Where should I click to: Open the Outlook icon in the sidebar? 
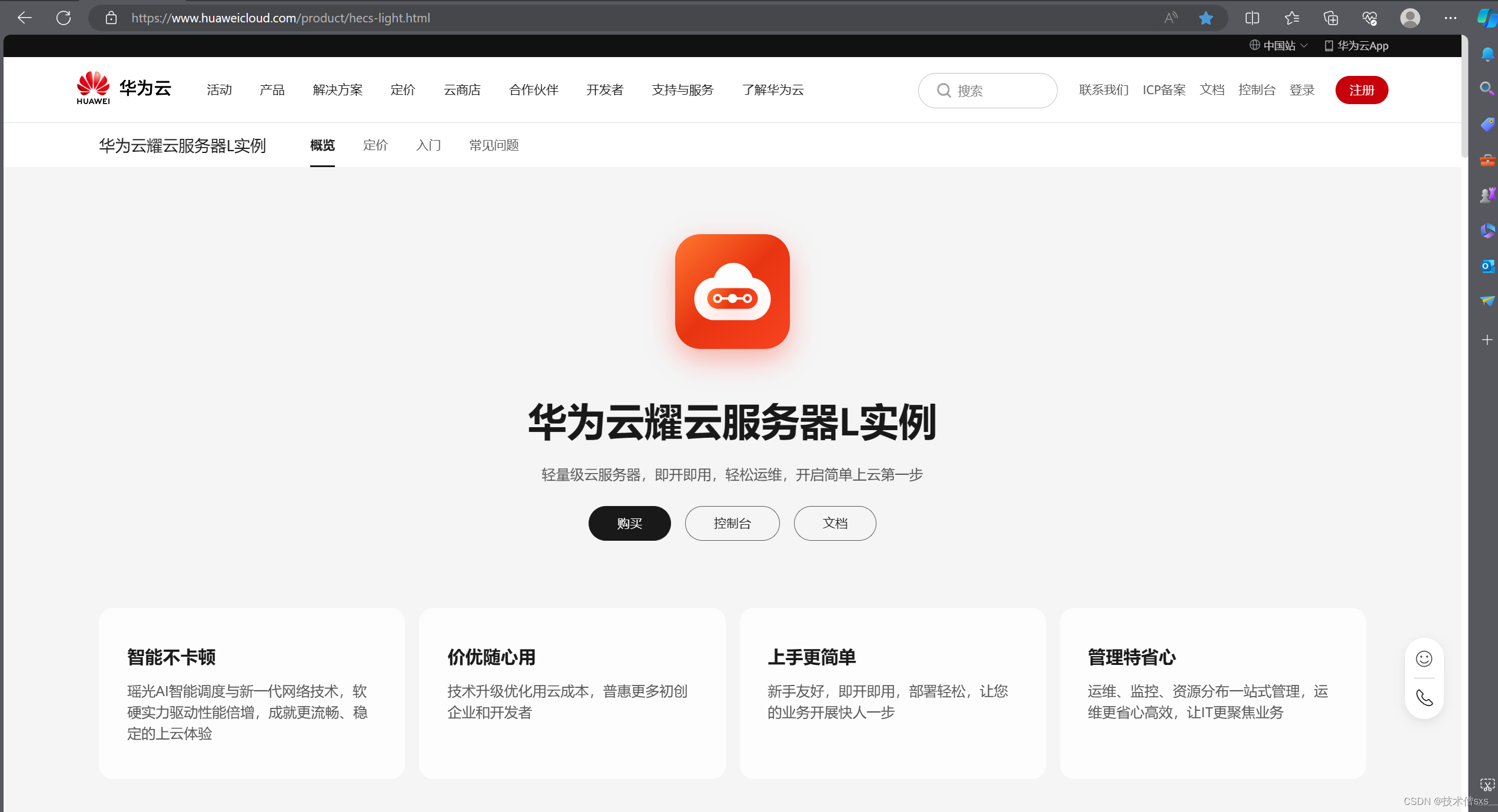pyautogui.click(x=1487, y=266)
